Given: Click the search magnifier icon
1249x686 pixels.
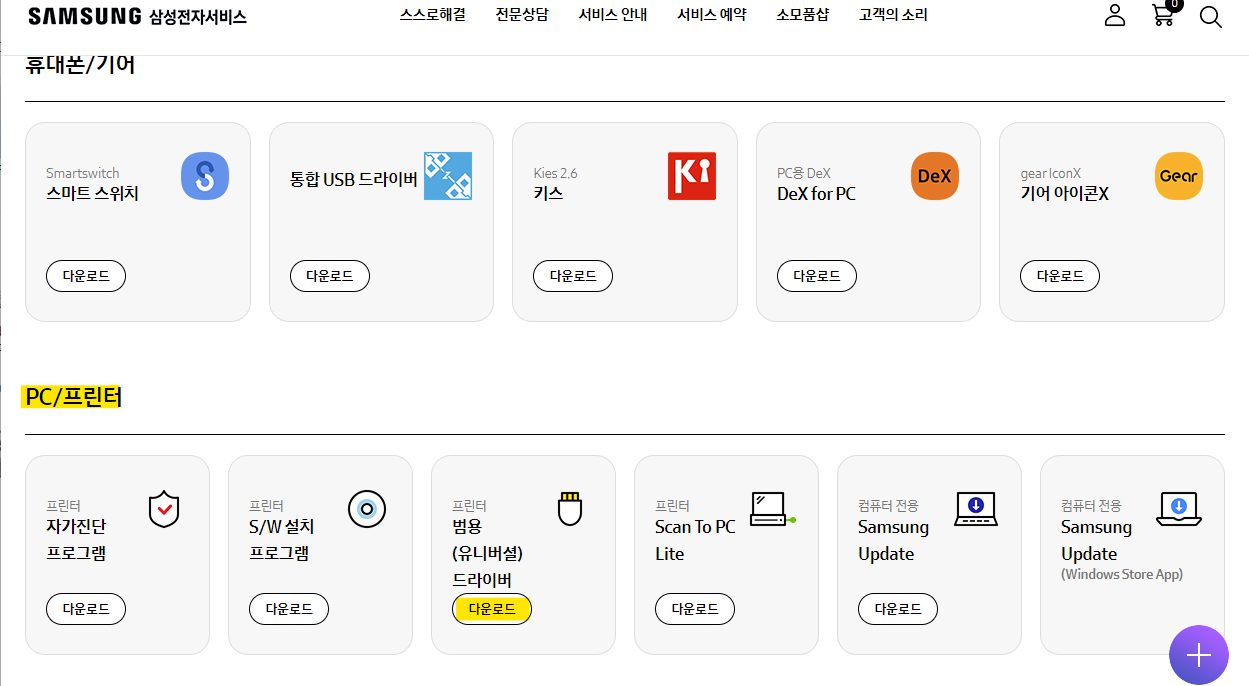Looking at the screenshot, I should coord(1210,17).
